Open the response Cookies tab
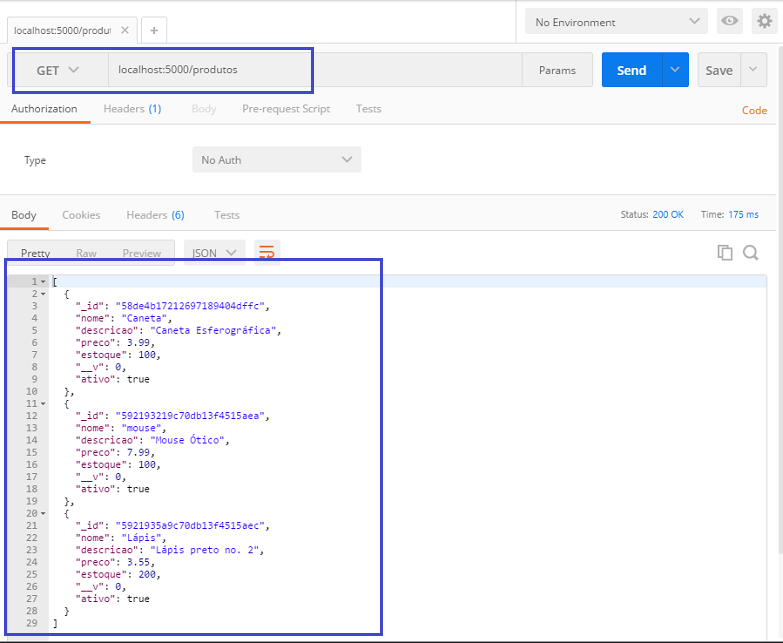 [x=81, y=215]
